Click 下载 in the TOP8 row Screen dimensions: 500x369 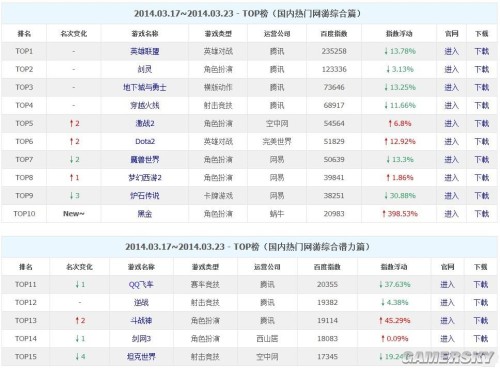click(x=482, y=178)
